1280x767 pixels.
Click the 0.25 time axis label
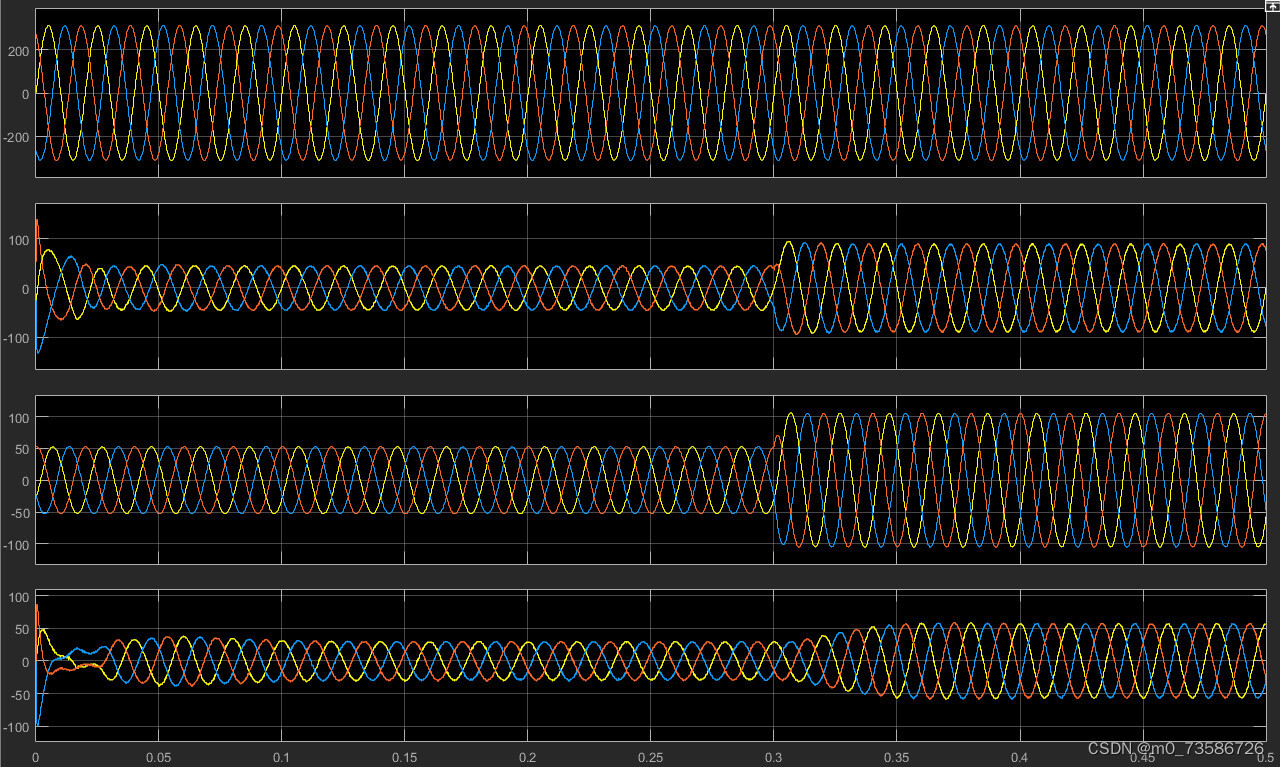pos(651,758)
